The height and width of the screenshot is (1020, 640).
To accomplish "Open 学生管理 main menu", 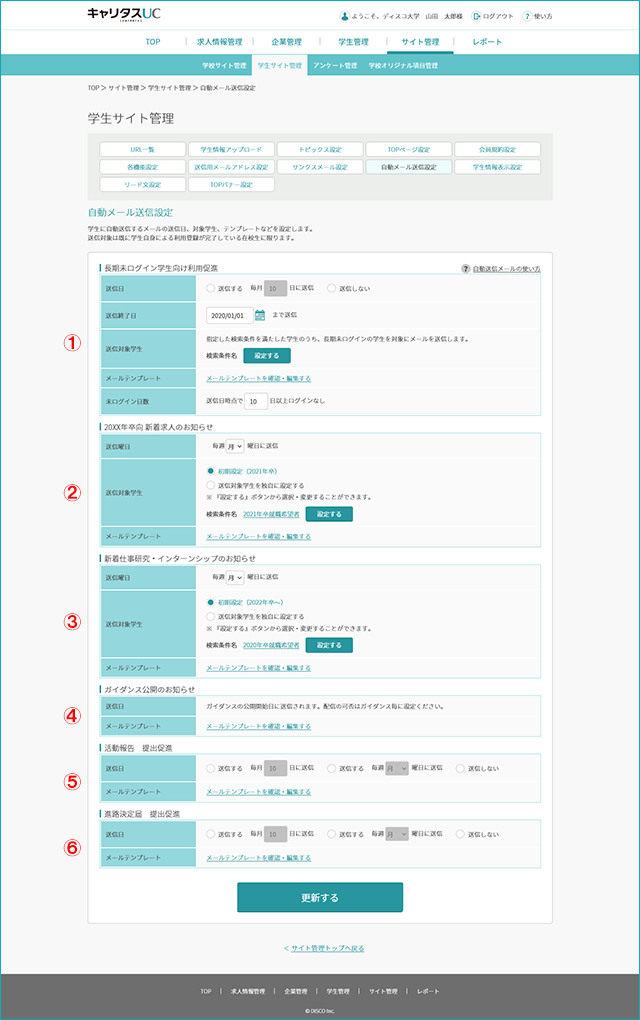I will point(353,42).
